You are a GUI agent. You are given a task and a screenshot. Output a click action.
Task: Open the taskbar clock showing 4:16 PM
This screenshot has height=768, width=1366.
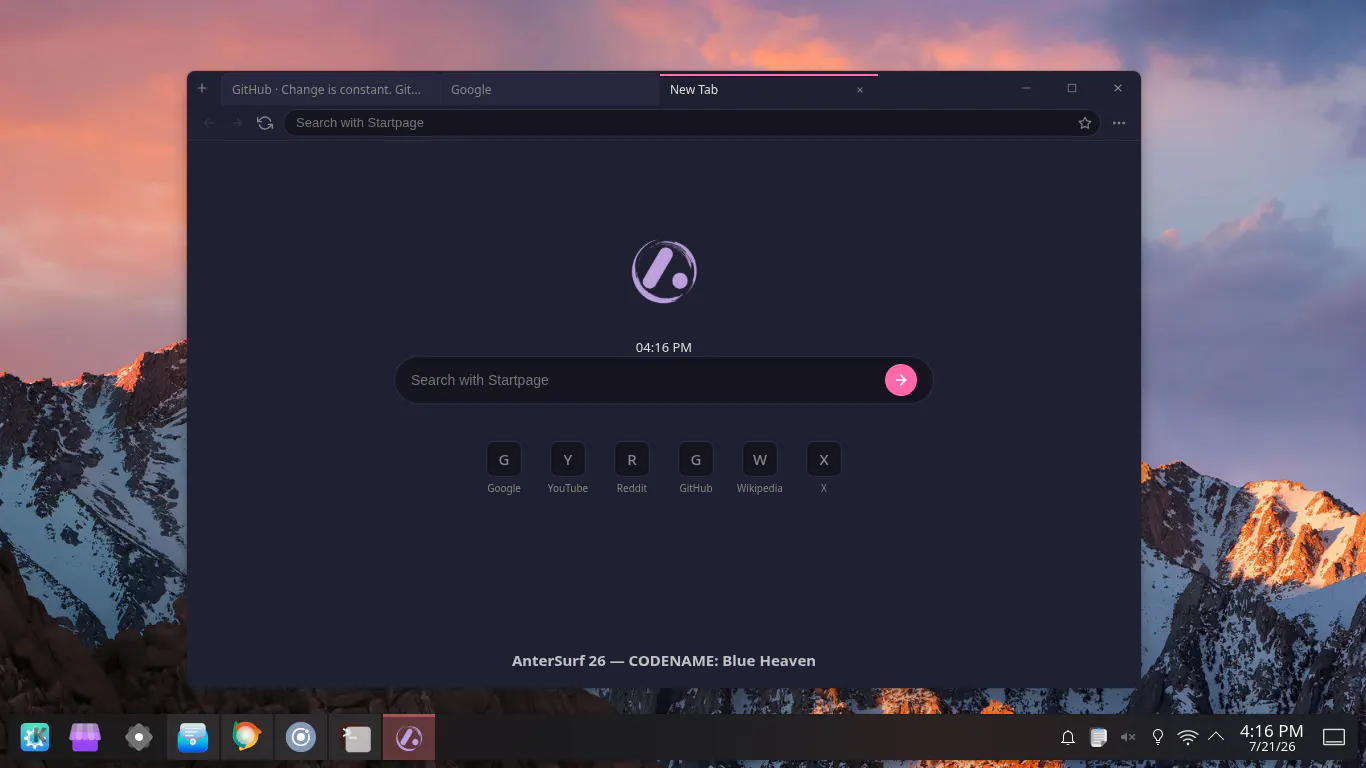(1271, 738)
